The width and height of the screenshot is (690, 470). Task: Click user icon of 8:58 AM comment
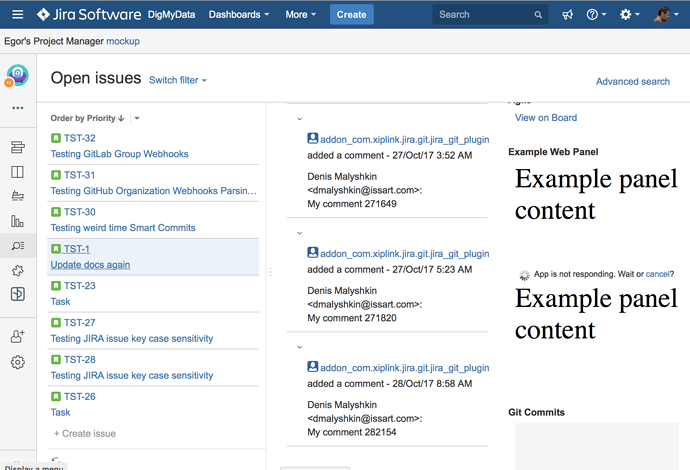click(312, 367)
